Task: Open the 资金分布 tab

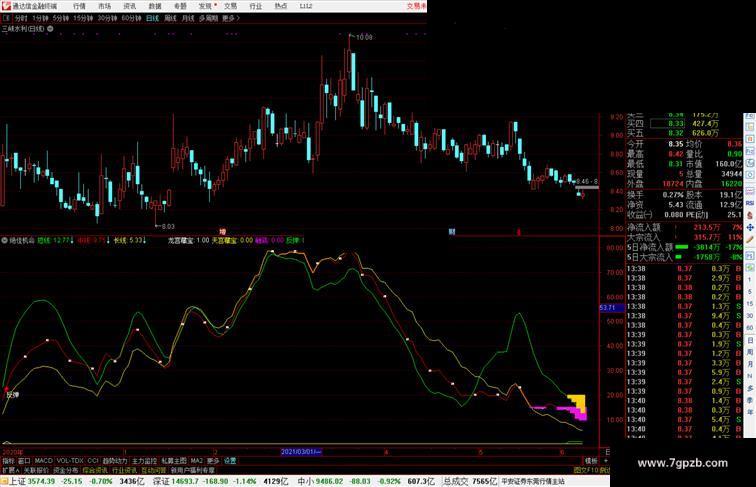Action: [66, 470]
